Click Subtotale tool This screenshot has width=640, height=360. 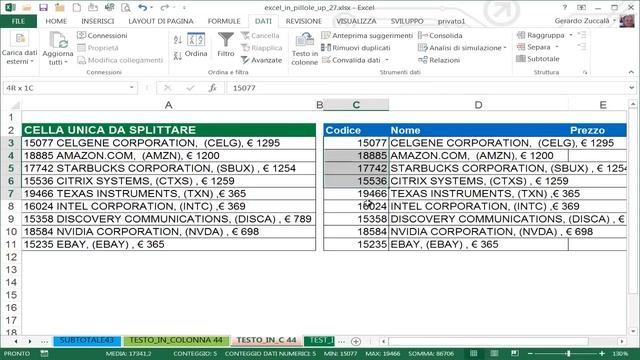(x=538, y=59)
